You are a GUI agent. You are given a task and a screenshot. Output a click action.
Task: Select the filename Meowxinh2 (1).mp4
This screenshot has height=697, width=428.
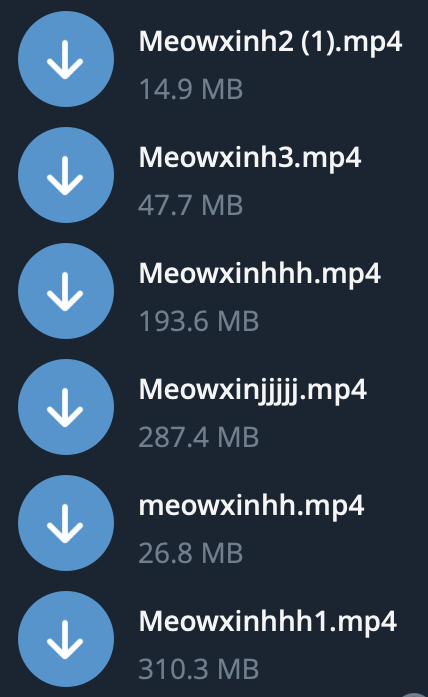[270, 42]
